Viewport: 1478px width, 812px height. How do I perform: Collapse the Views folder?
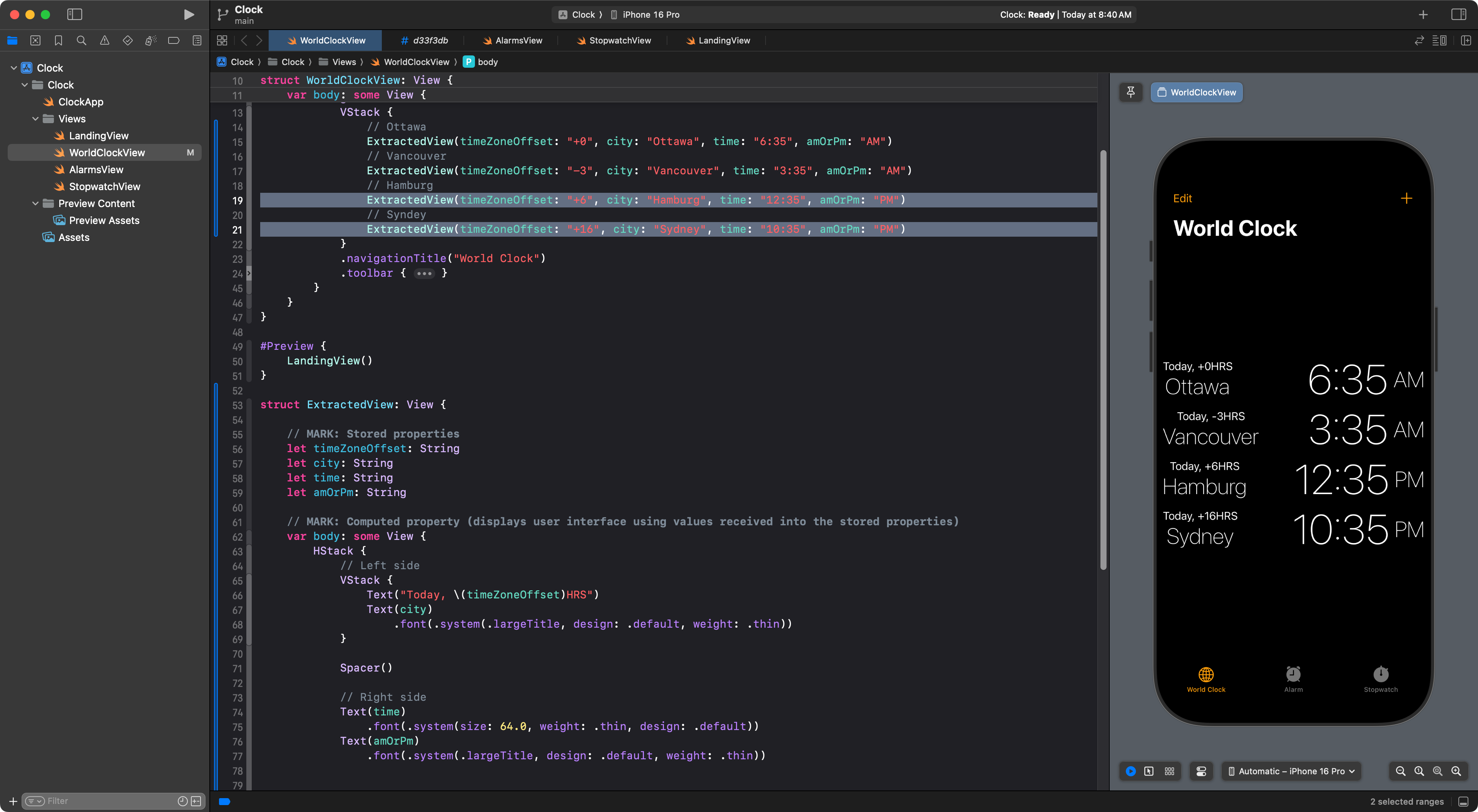(35, 119)
